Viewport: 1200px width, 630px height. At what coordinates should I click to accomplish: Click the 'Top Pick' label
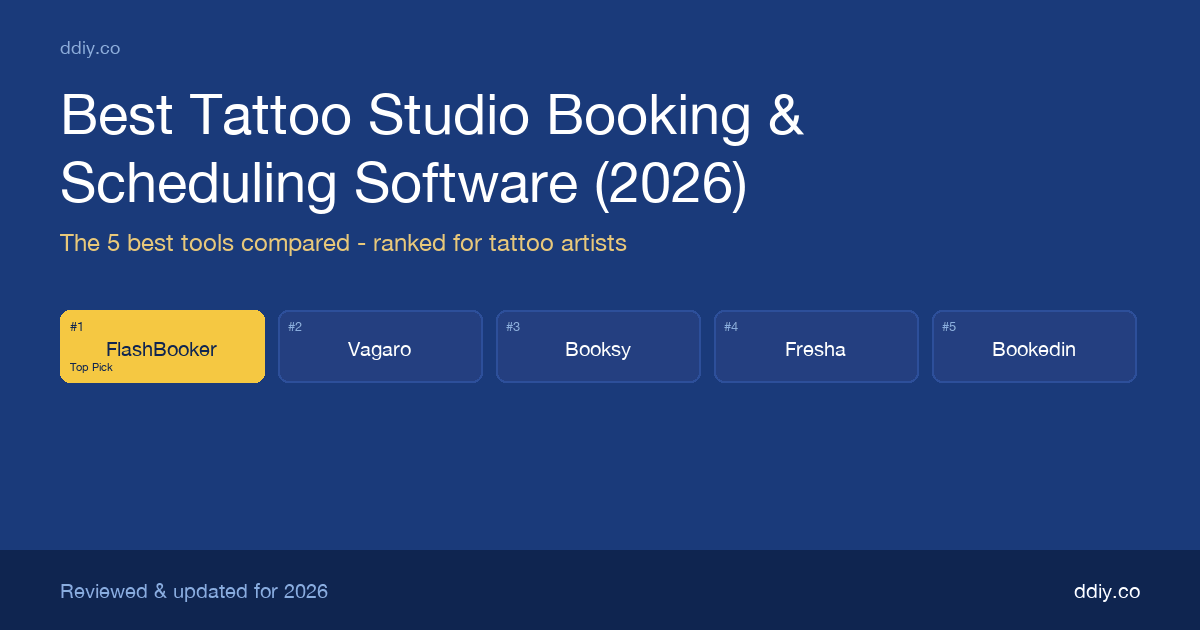[x=91, y=368]
